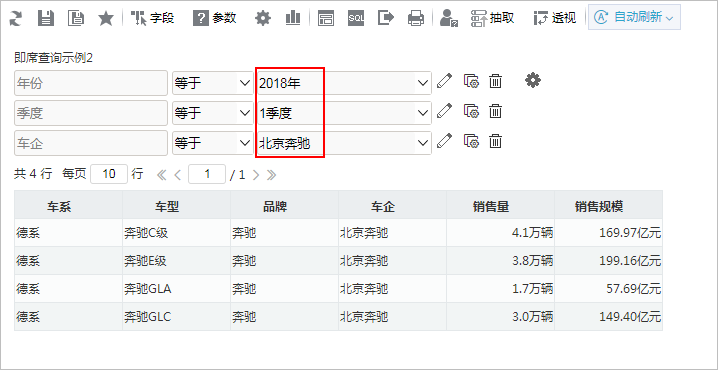Viewport: 718px width, 370px height.
Task: Click the current page number field
Action: click(207, 174)
